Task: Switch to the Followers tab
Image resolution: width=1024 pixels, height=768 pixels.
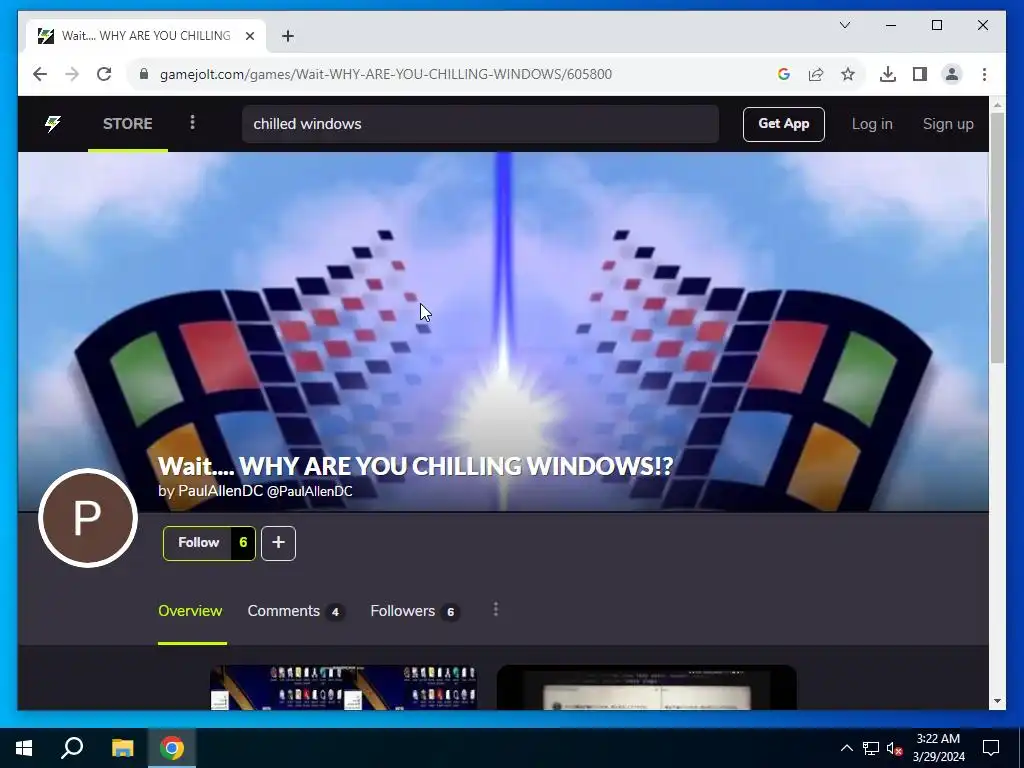Action: point(415,611)
